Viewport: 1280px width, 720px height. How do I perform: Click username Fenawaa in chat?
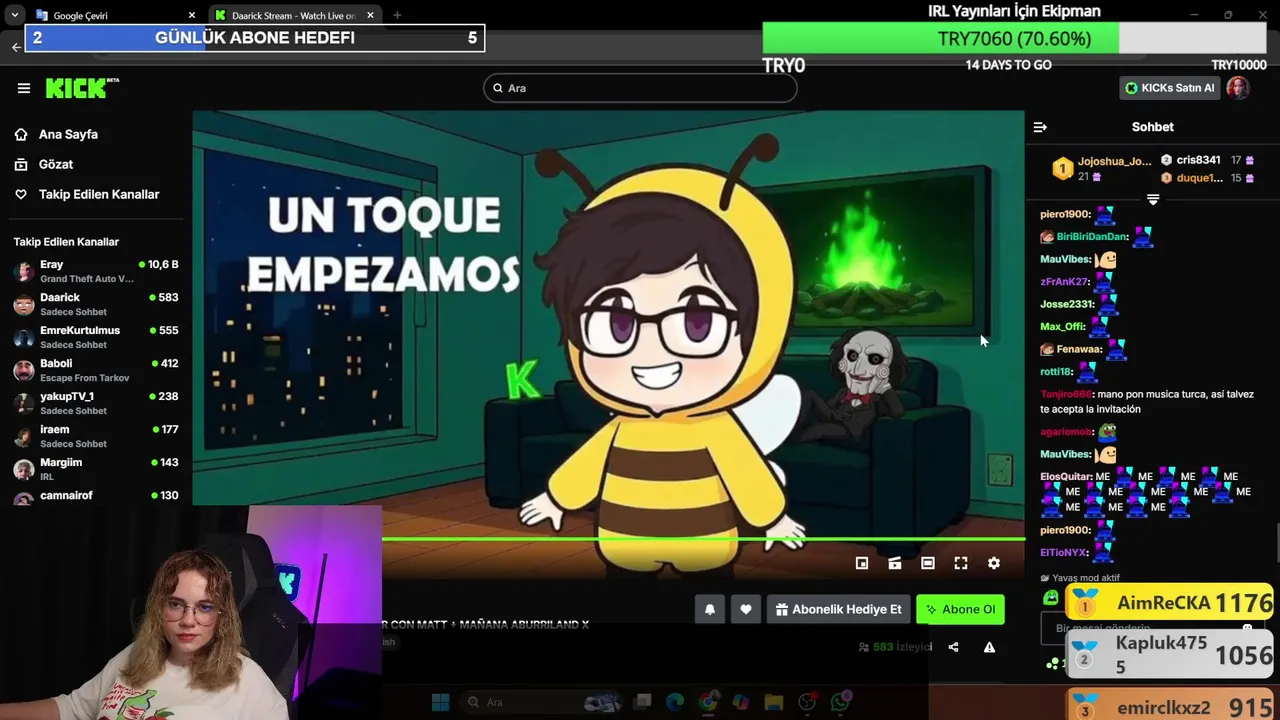click(1079, 349)
